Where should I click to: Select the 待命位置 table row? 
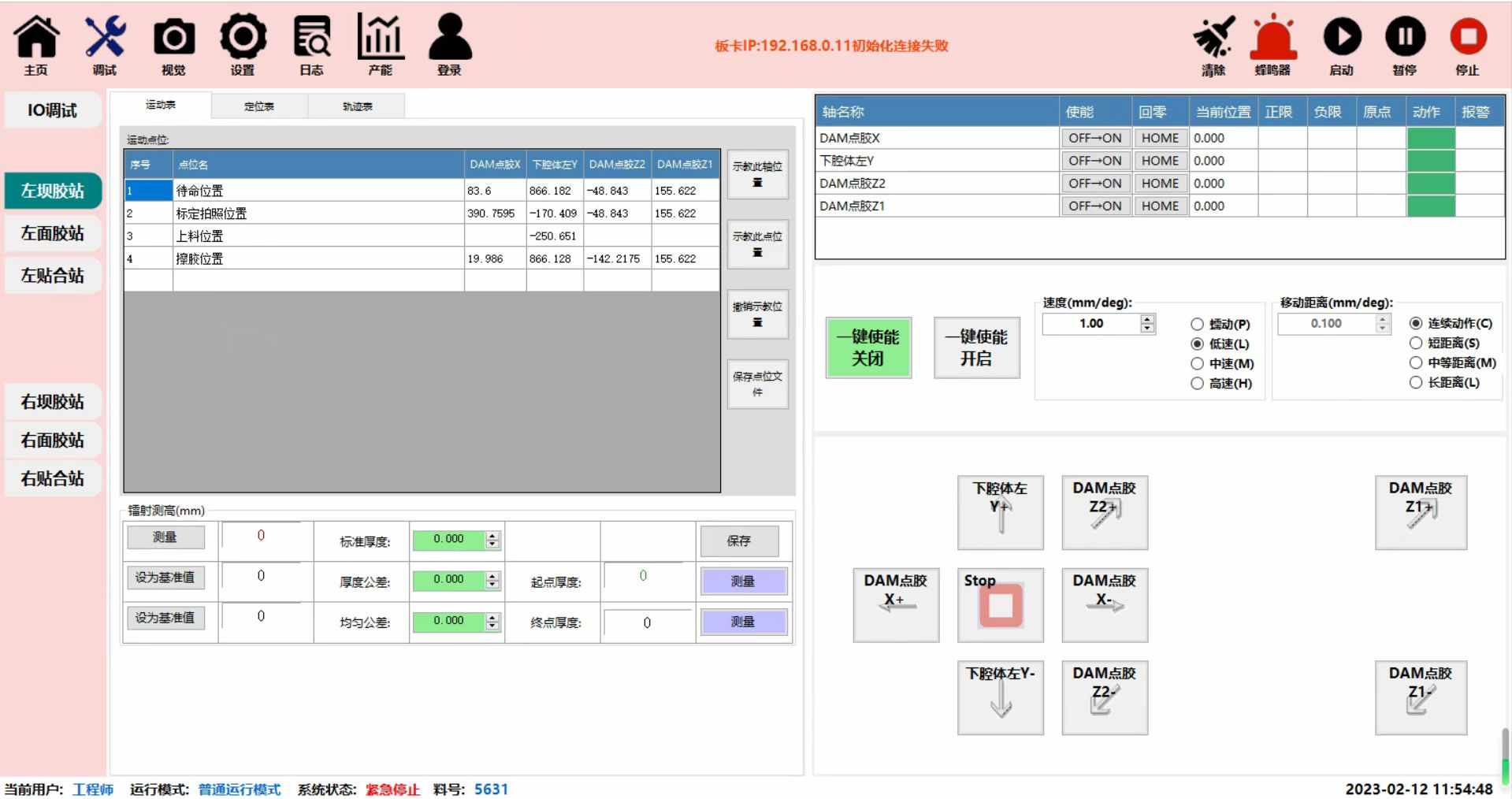(x=422, y=191)
